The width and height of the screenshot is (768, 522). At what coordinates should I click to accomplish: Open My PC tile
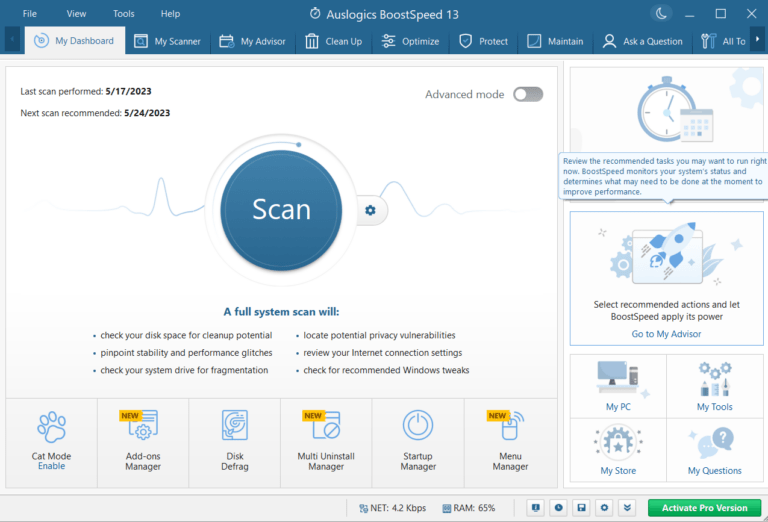[618, 387]
